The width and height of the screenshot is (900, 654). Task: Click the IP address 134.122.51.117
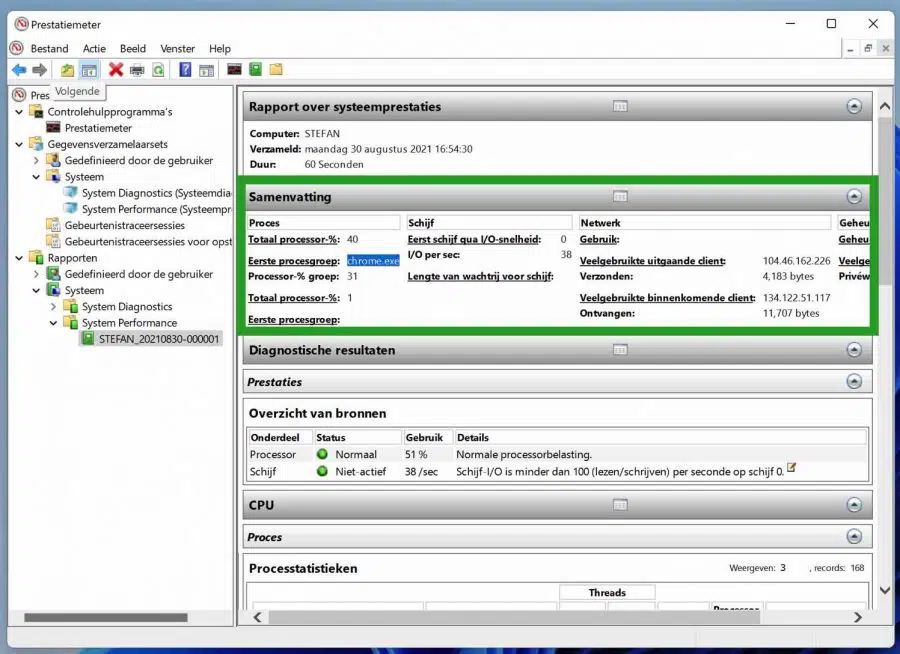tap(797, 297)
